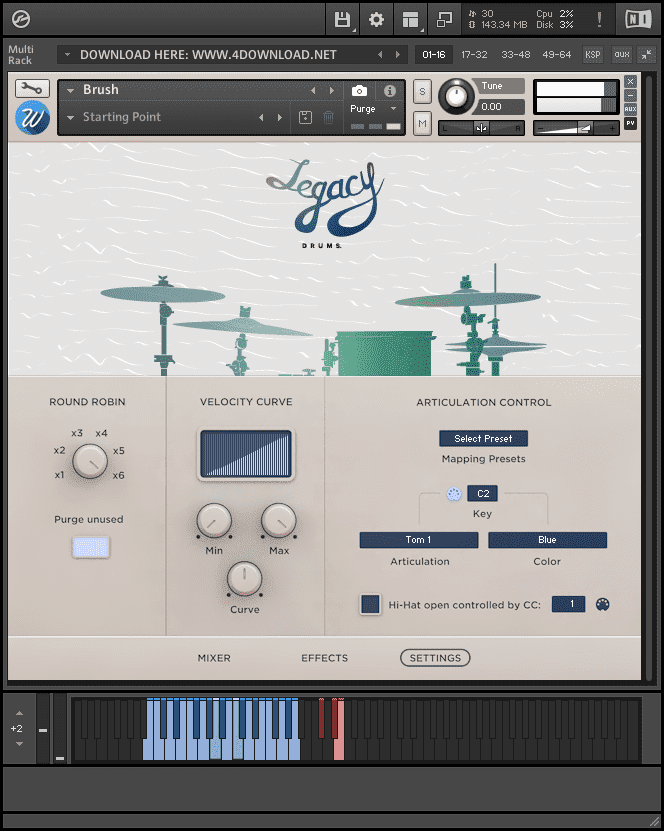Click the exclamation panic icon

pos(599,20)
